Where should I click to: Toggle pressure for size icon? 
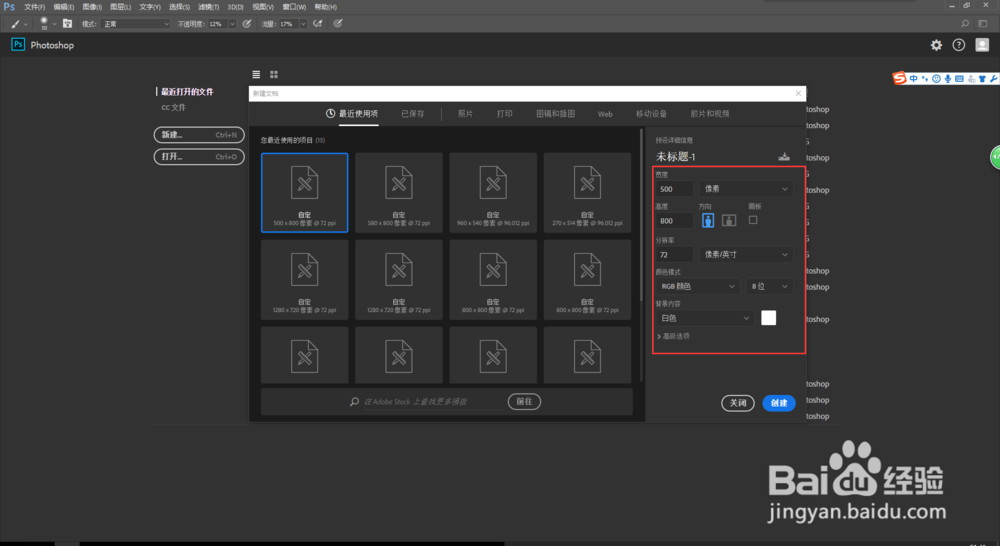[338, 24]
